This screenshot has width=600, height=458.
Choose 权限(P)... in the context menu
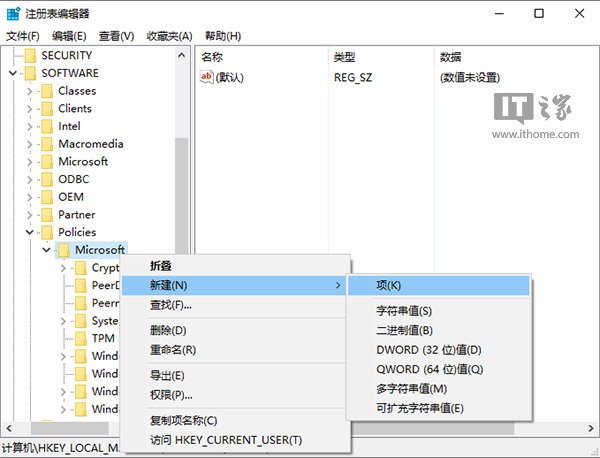click(x=236, y=395)
